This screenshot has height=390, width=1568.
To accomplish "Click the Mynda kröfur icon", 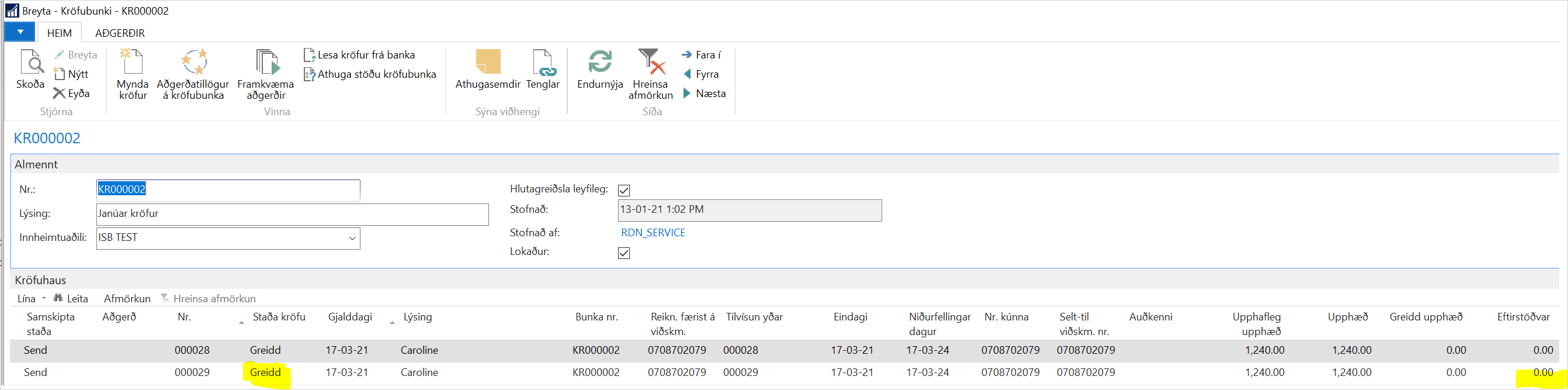I will [133, 63].
